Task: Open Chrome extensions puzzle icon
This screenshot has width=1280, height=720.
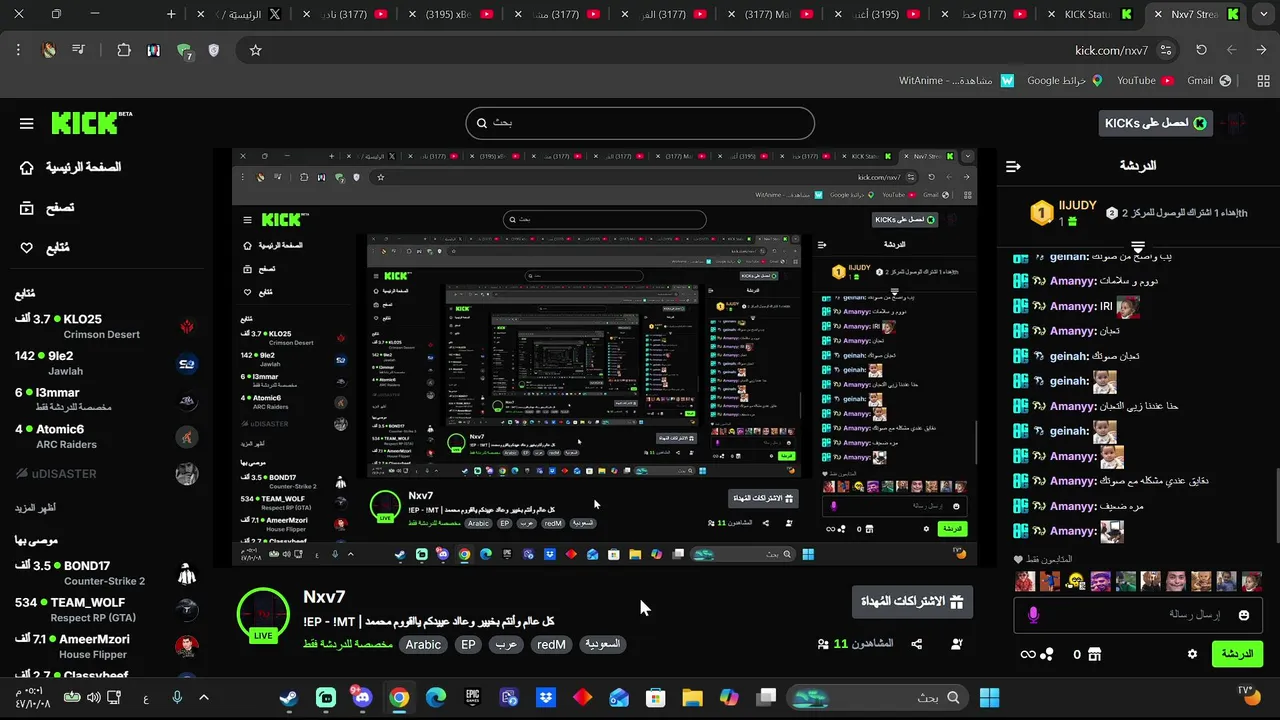Action: point(124,50)
